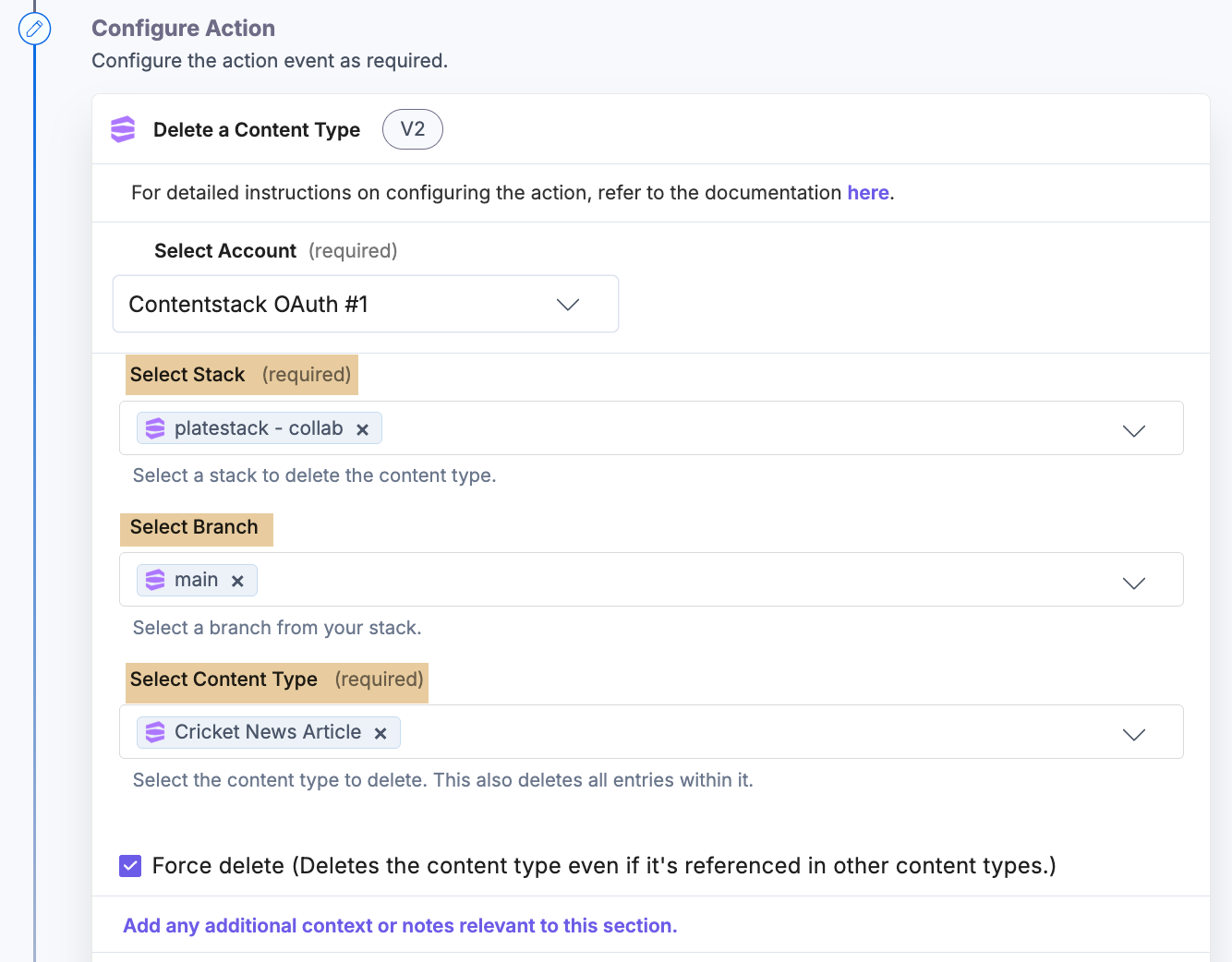The height and width of the screenshot is (962, 1232).
Task: Click the 'Select Branch' label
Action: click(194, 527)
